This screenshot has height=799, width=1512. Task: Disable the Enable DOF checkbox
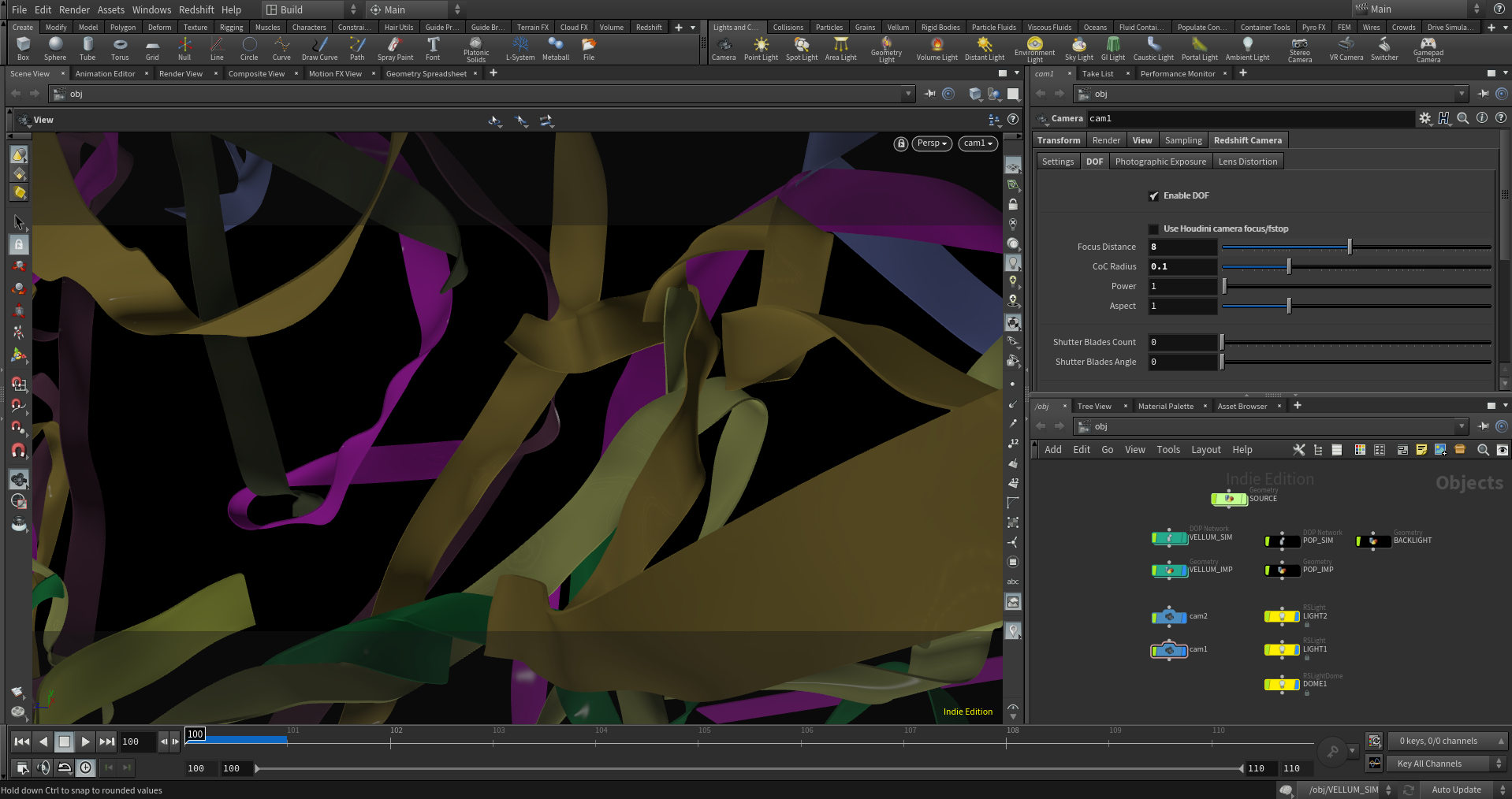pyautogui.click(x=1154, y=196)
